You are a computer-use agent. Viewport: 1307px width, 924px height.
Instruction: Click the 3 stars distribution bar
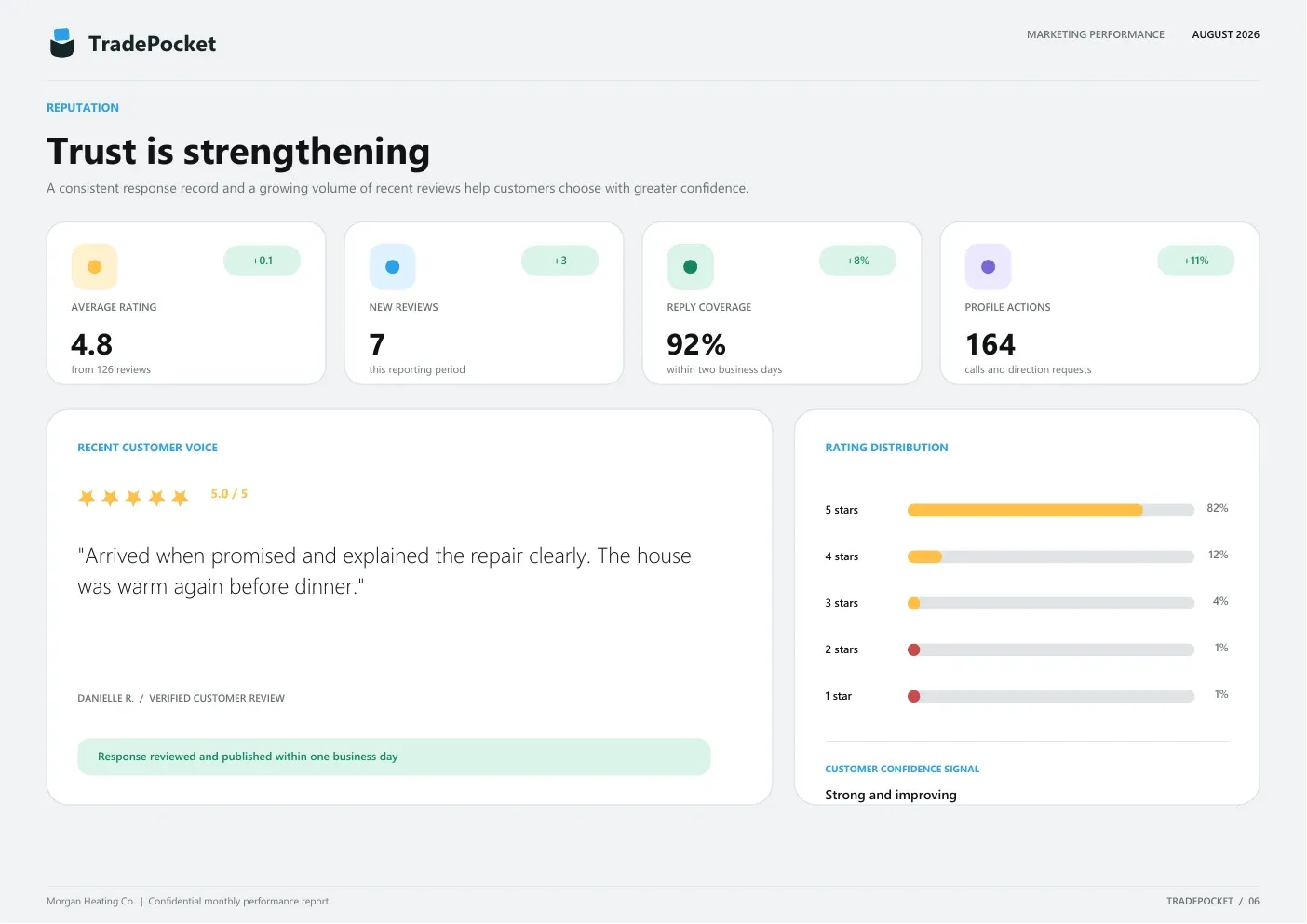click(1050, 603)
